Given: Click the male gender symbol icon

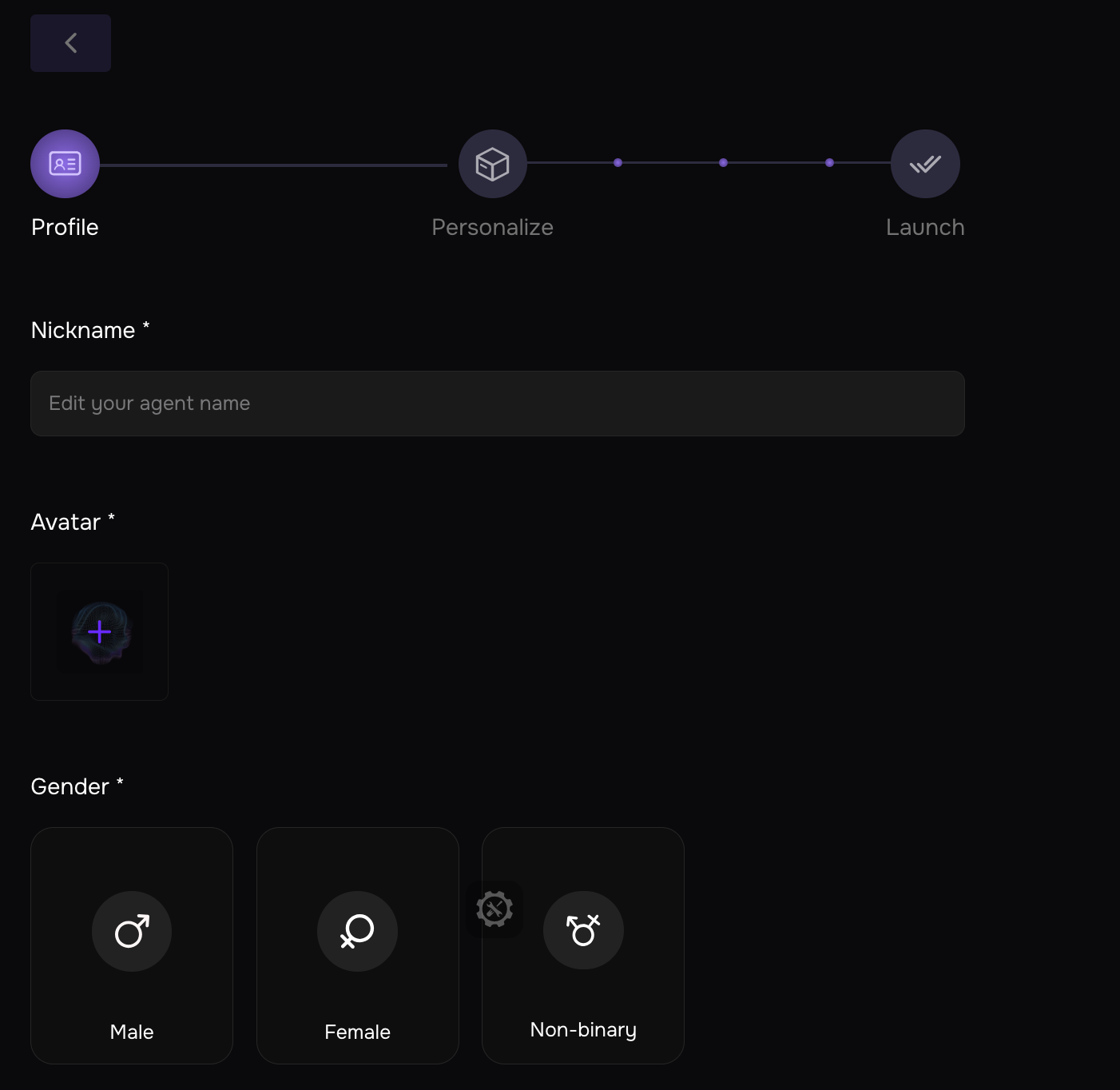Looking at the screenshot, I should tap(132, 931).
